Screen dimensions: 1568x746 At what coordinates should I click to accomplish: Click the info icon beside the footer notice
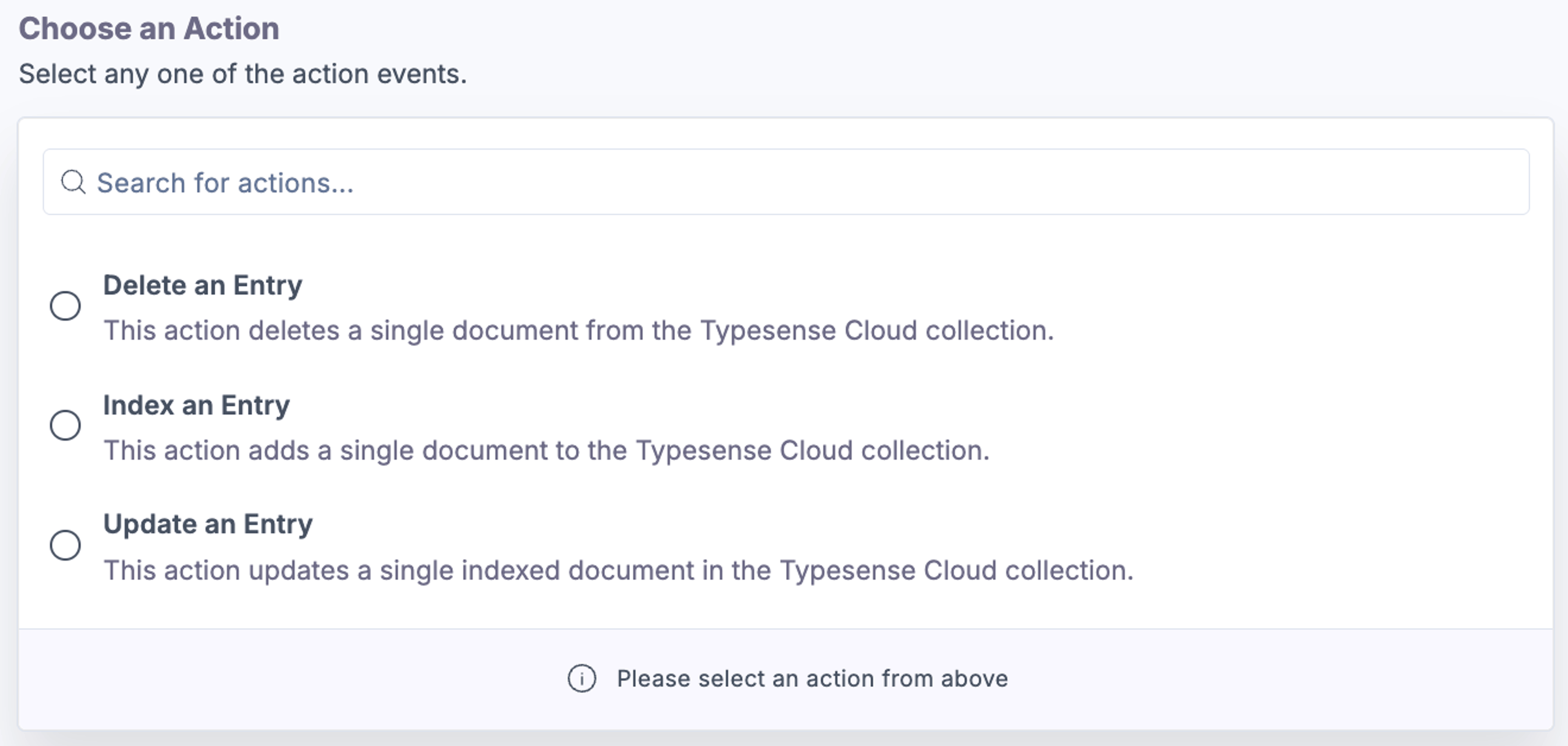582,679
